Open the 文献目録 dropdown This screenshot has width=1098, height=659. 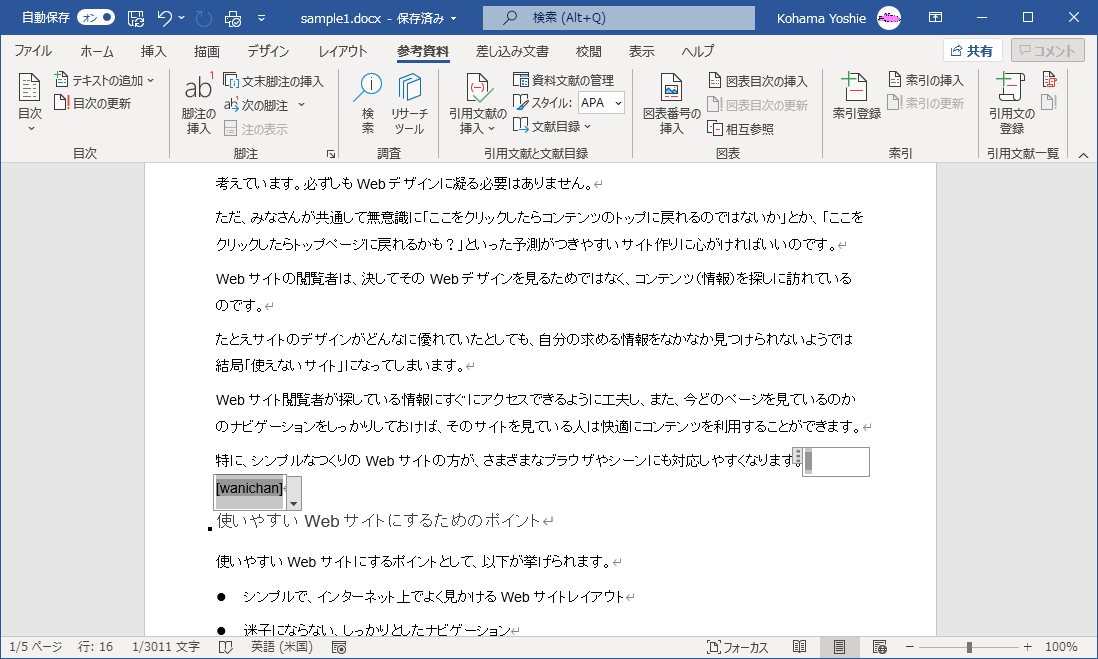tap(552, 126)
